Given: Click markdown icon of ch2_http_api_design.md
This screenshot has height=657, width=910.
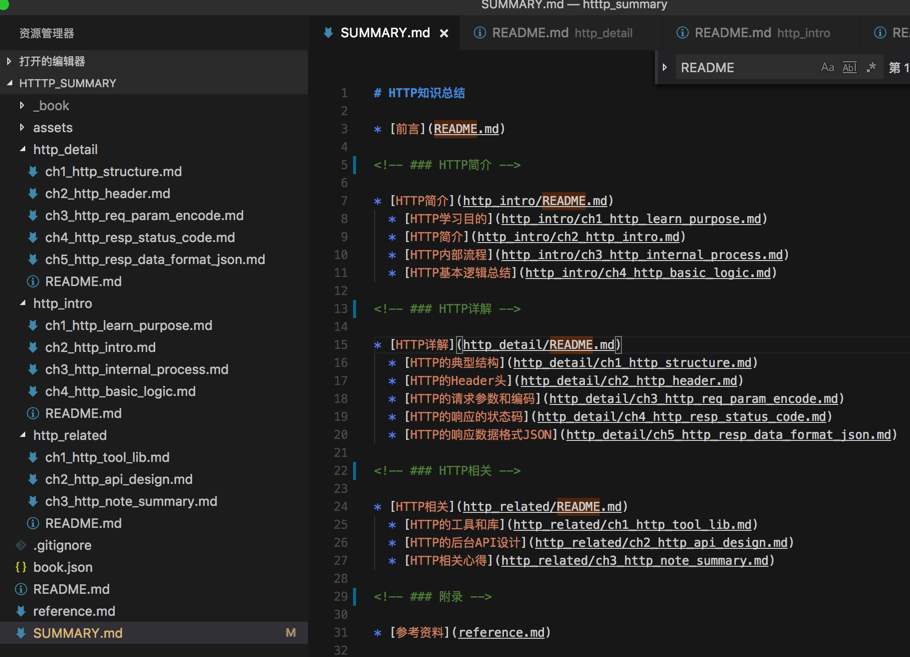Looking at the screenshot, I should point(33,479).
